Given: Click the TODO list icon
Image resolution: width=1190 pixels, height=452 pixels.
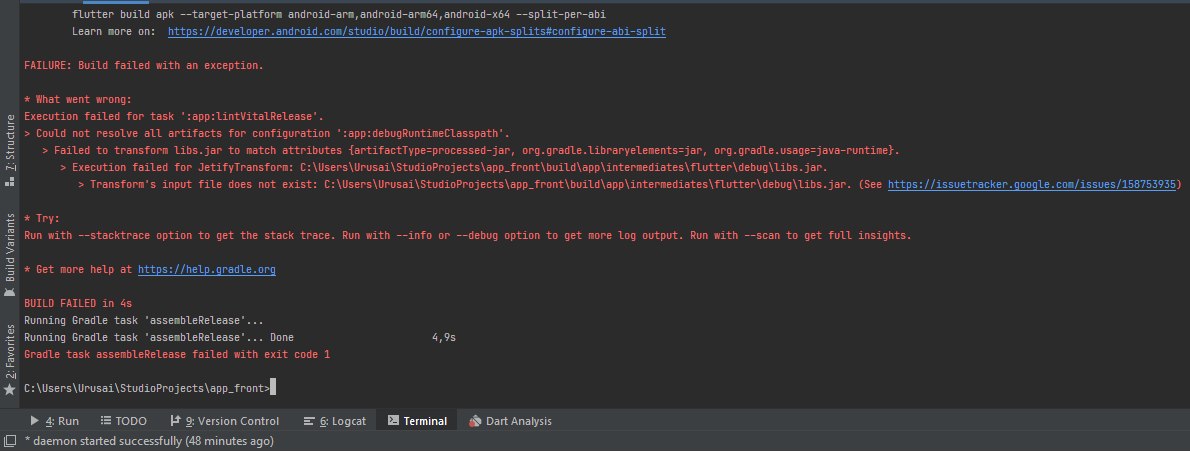Looking at the screenshot, I should click(x=104, y=421).
